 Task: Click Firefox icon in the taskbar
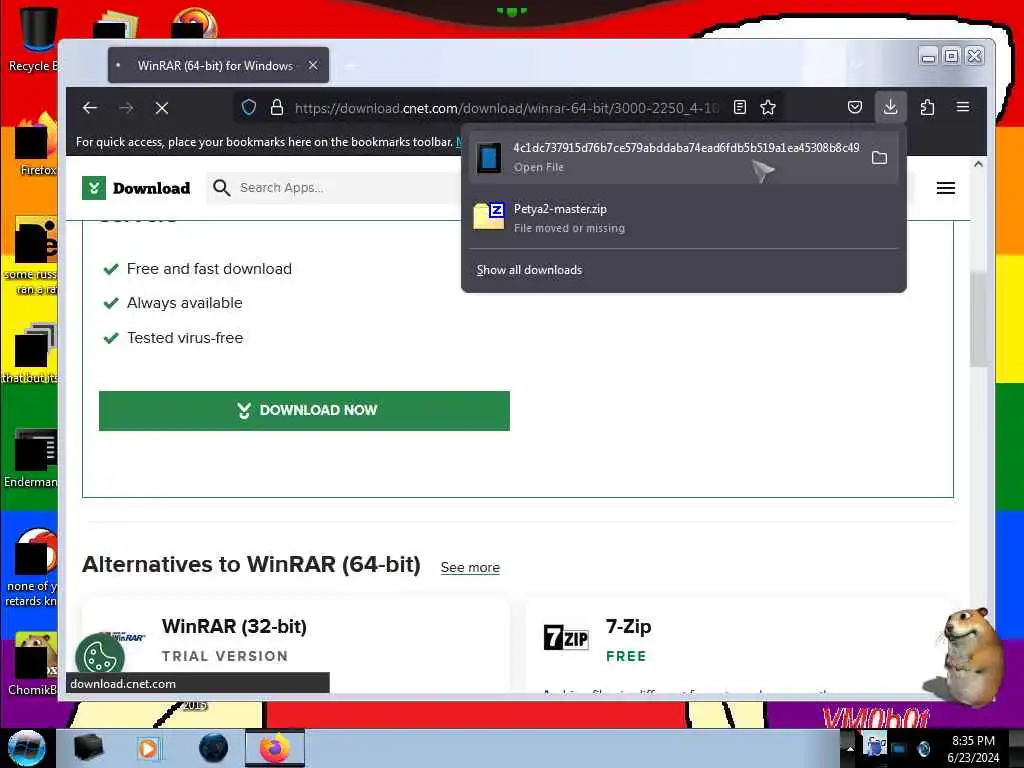(x=275, y=748)
